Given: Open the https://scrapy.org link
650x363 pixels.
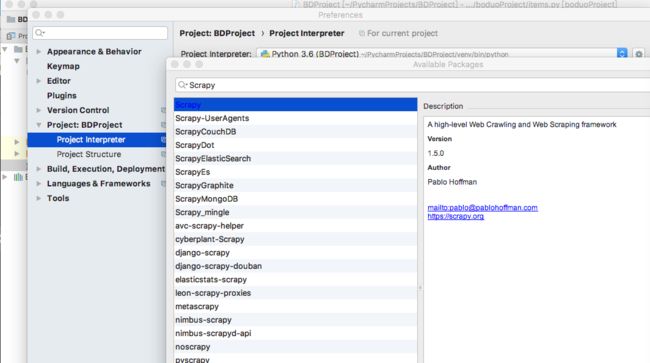Looking at the screenshot, I should point(456,216).
